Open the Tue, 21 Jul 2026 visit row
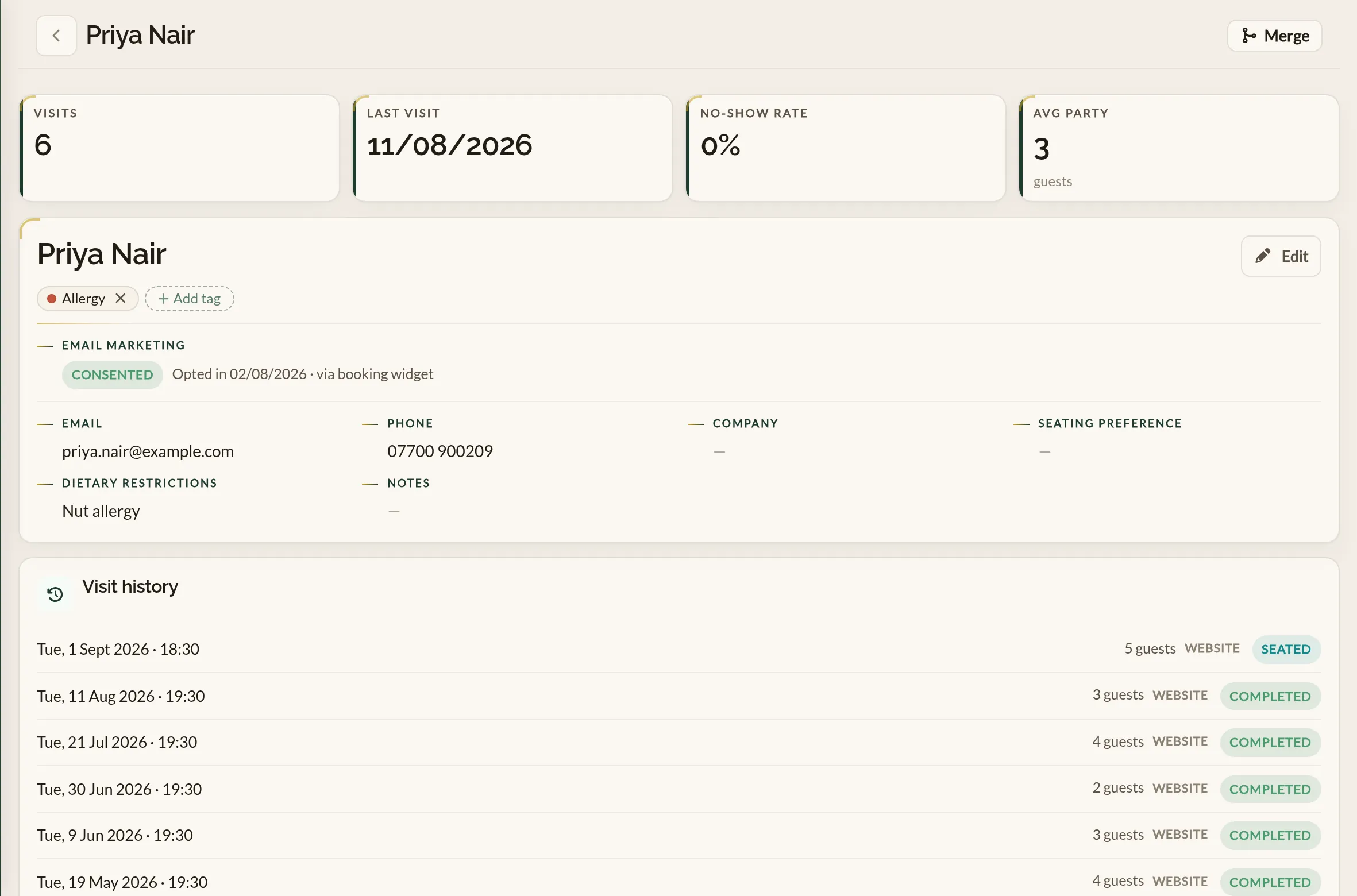Screen dimensions: 1357x896 (678, 742)
